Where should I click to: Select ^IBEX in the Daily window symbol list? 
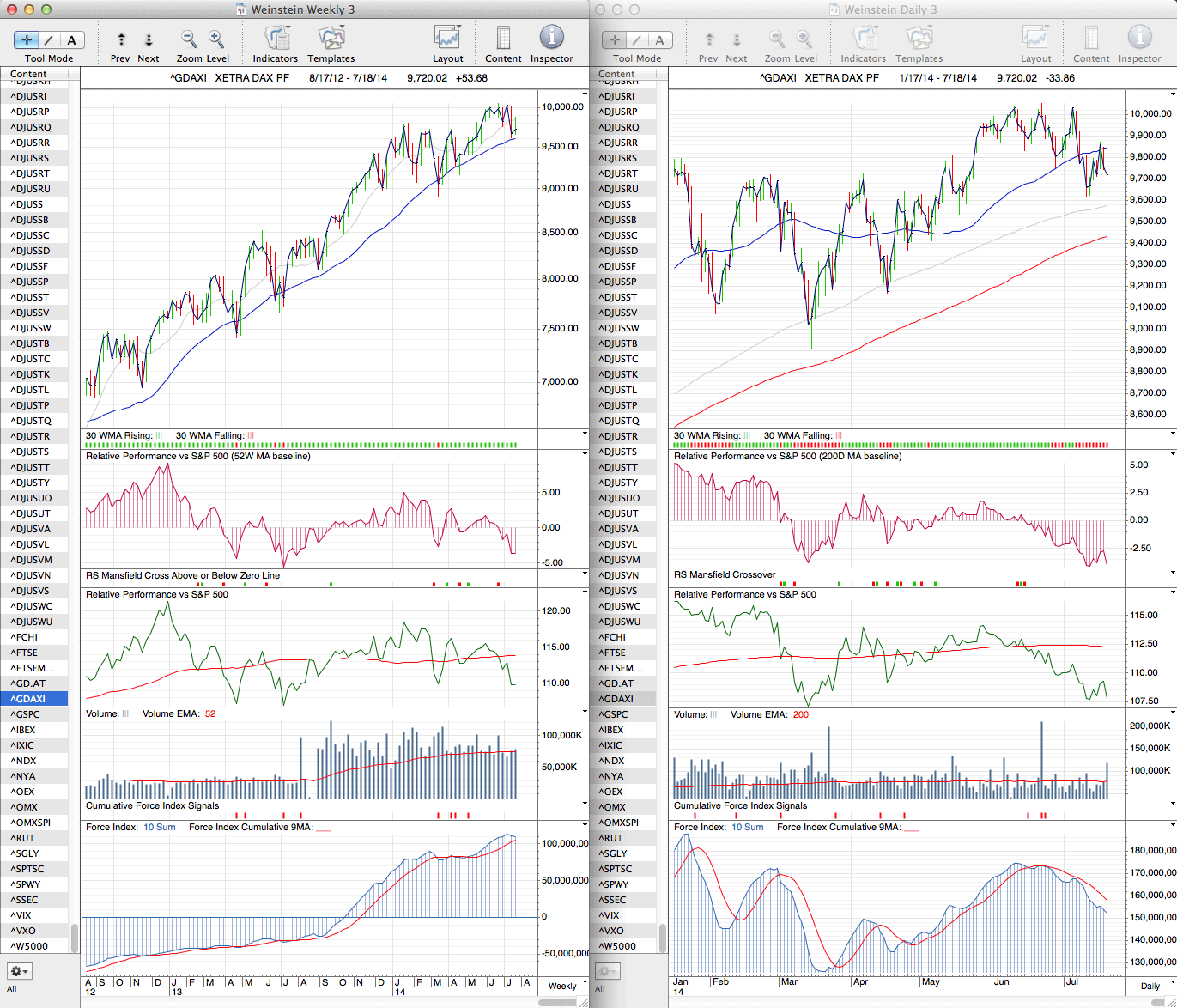tap(622, 730)
